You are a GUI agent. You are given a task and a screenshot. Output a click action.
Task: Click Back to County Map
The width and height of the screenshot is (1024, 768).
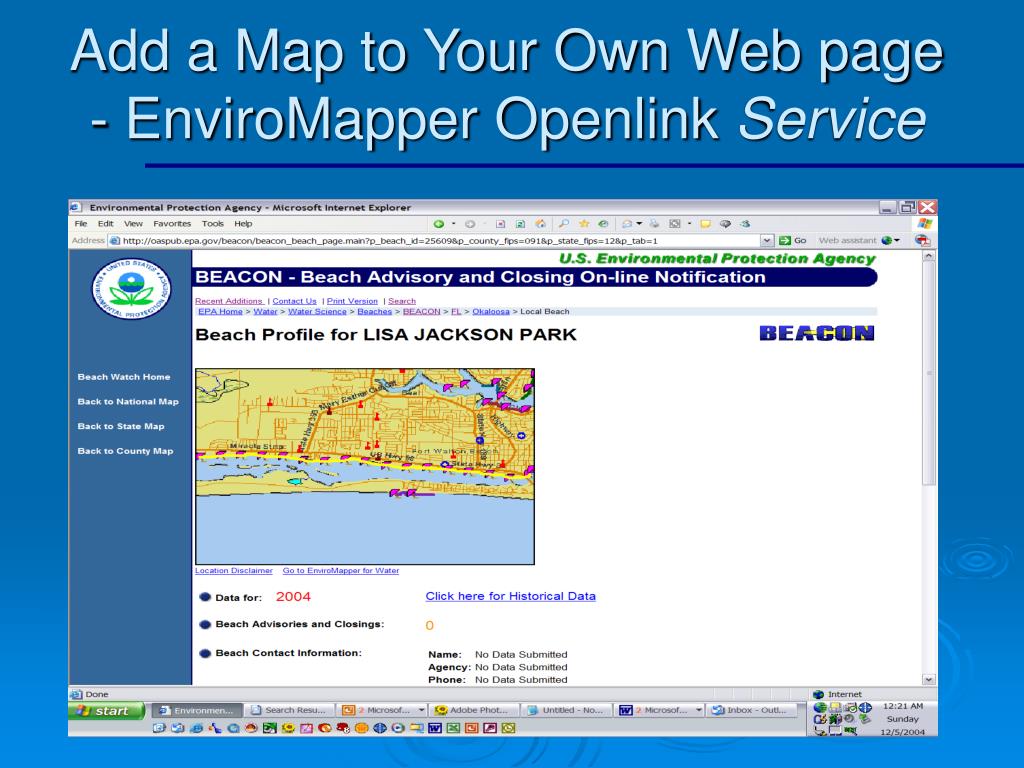pos(125,451)
